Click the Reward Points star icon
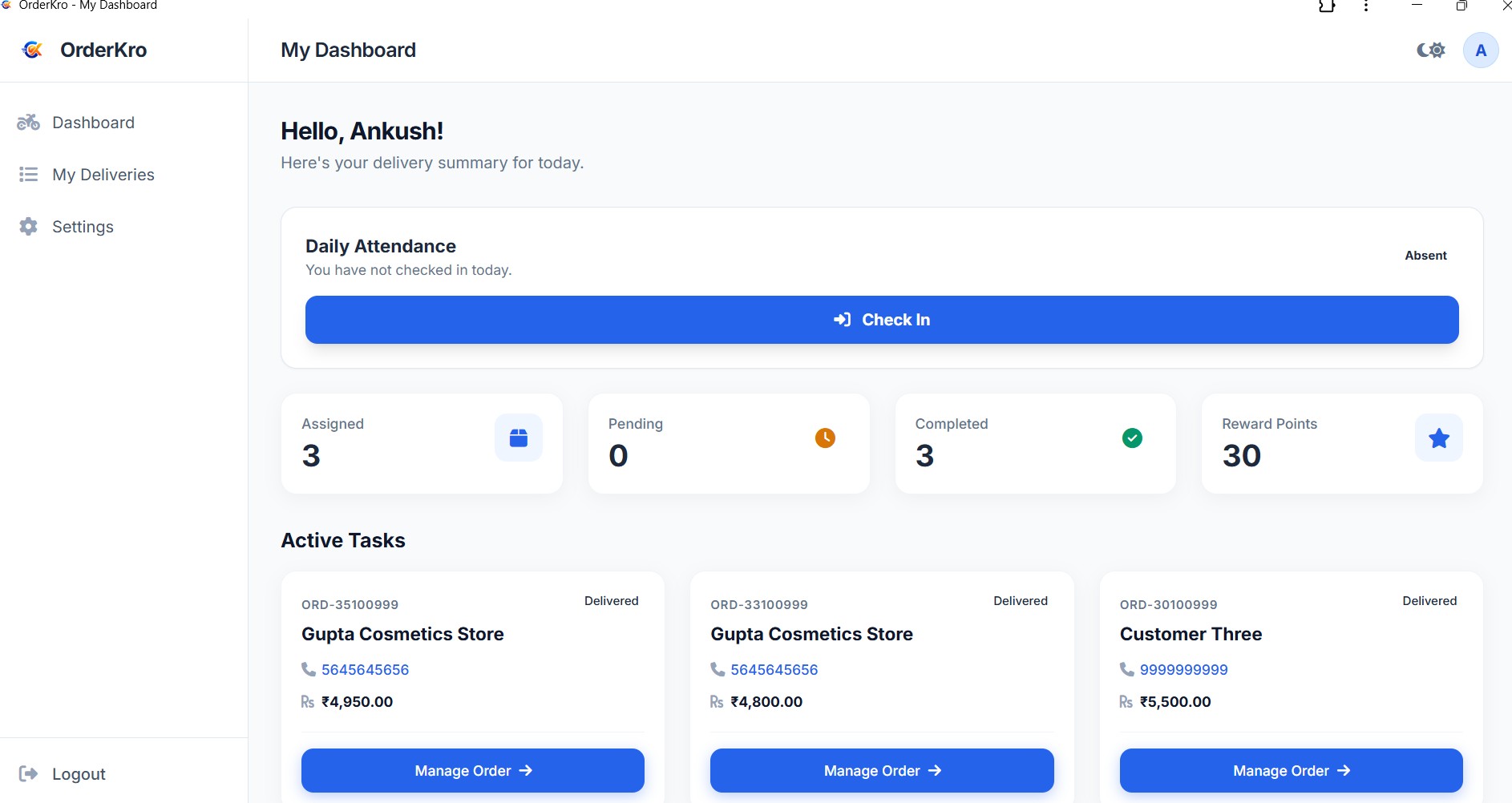 pyautogui.click(x=1439, y=438)
